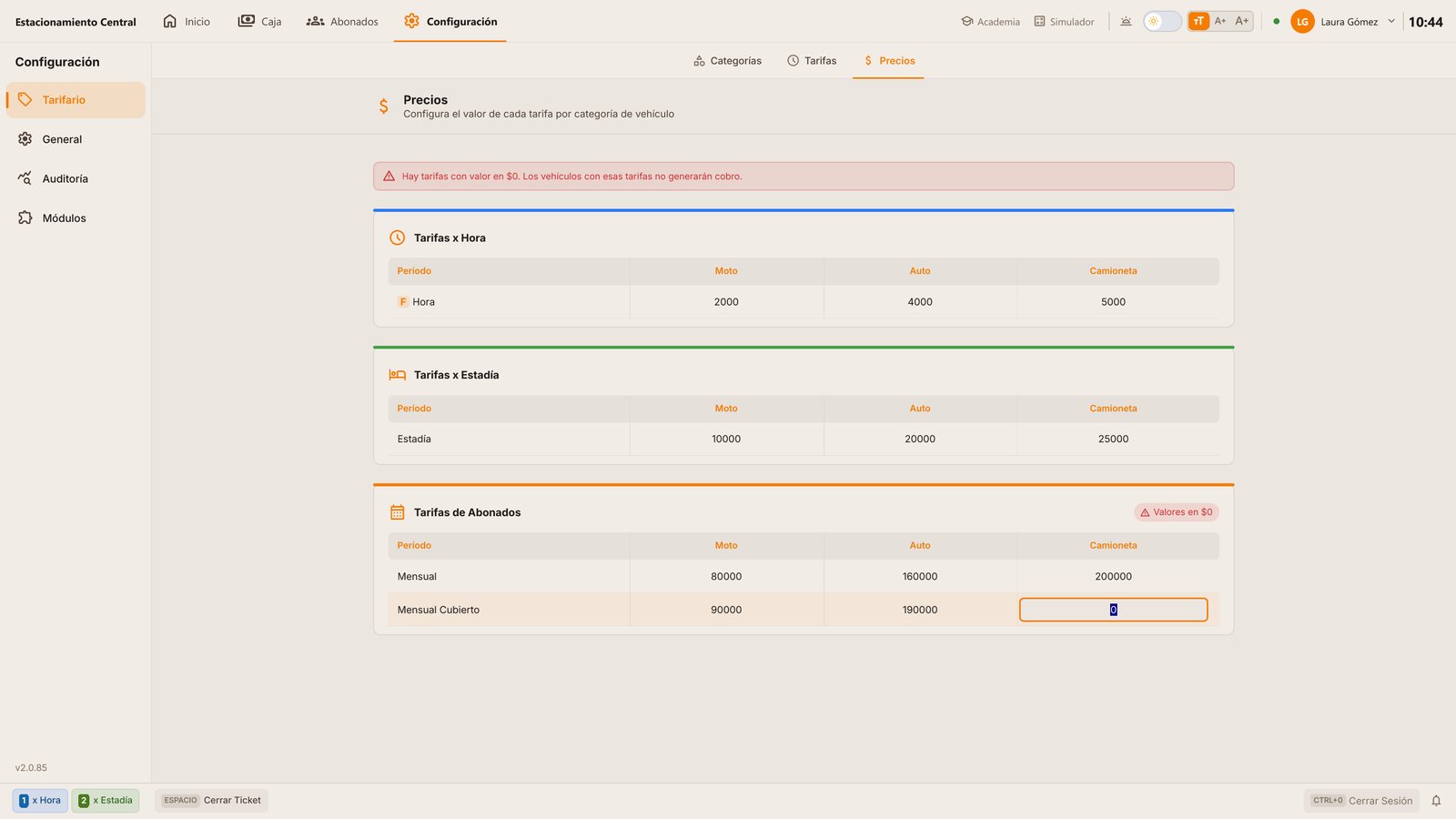Viewport: 1456px width, 819px height.
Task: Launch the Simulador tool
Action: click(x=1064, y=21)
